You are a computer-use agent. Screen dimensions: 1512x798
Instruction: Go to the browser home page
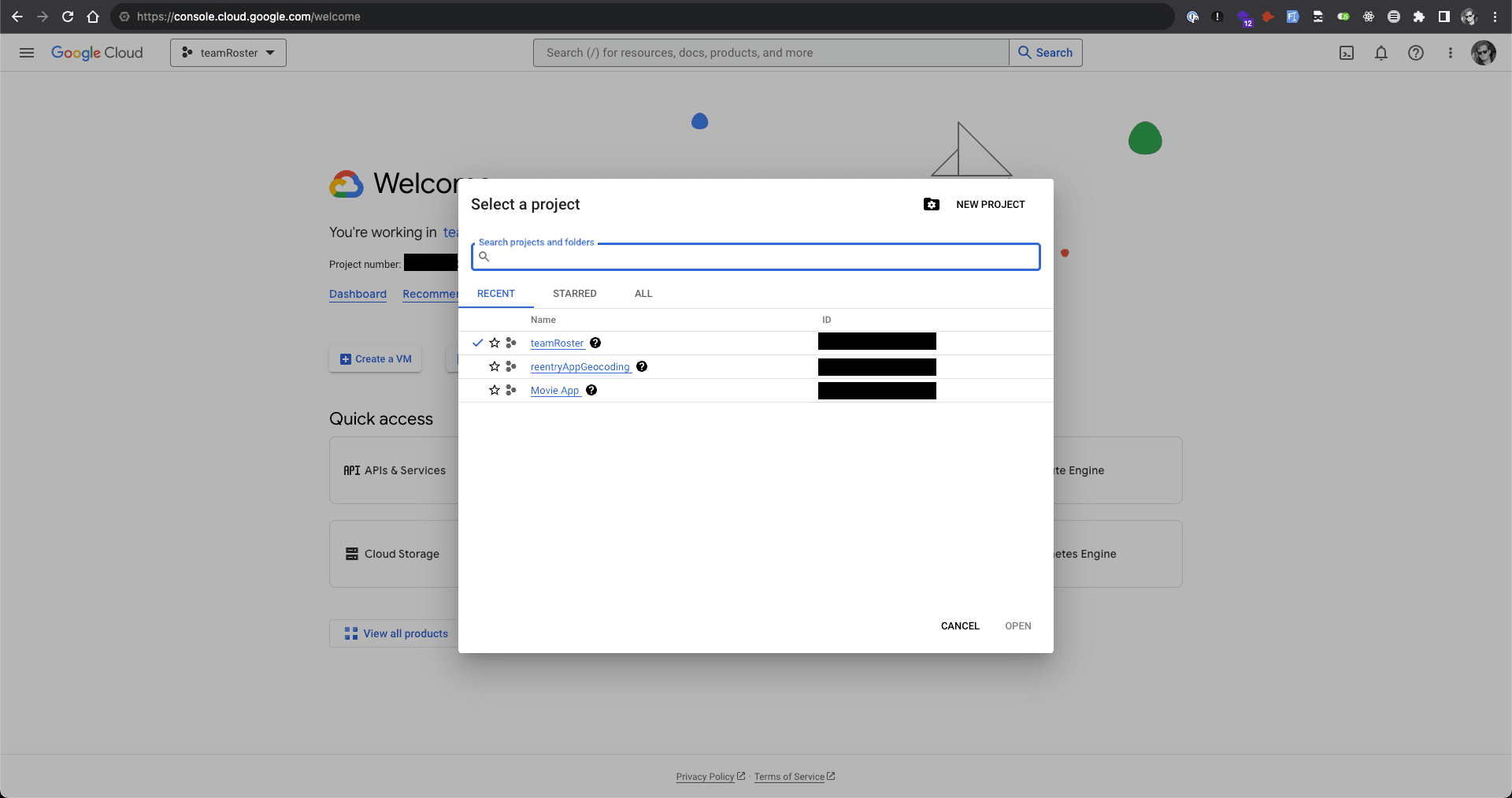coord(93,17)
